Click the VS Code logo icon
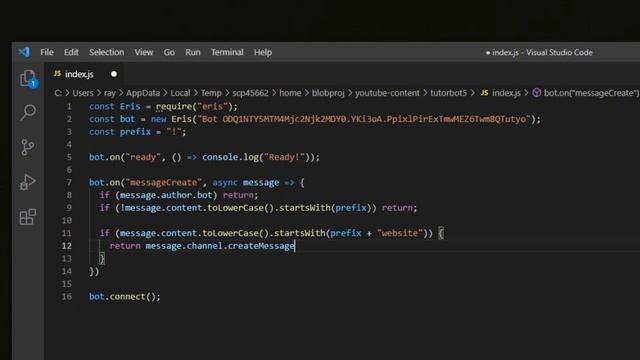The height and width of the screenshot is (360, 640). click(24, 52)
